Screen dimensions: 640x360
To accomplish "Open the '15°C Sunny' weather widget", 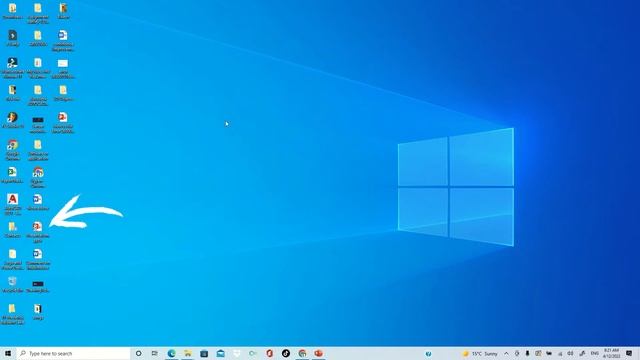I will tap(480, 354).
